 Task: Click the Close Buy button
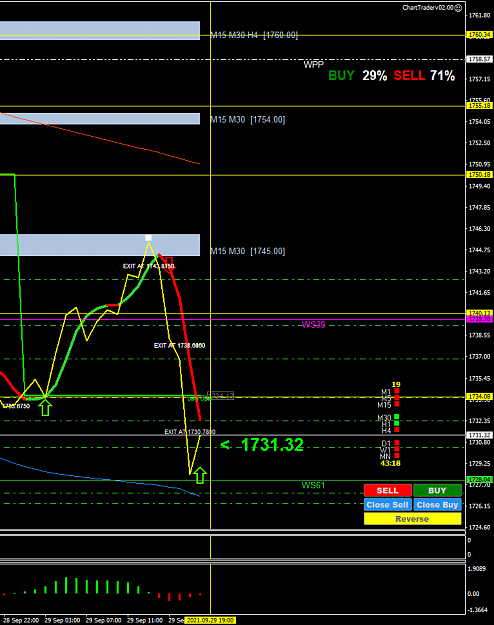(437, 505)
